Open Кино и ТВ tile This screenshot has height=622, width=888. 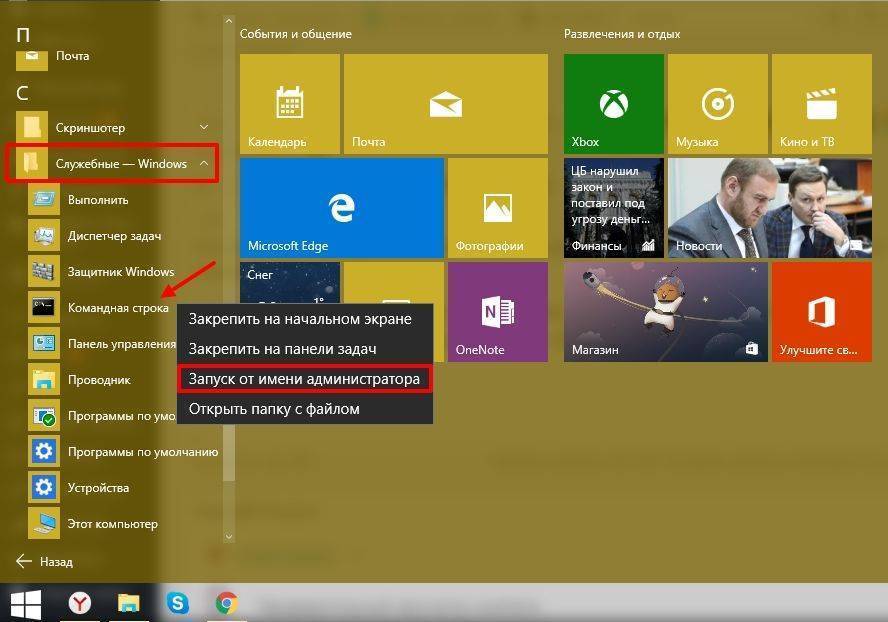(821, 103)
